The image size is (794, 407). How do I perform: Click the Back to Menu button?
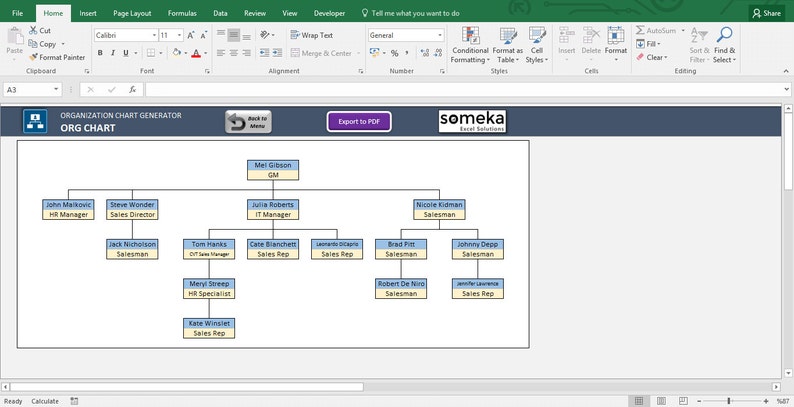point(248,122)
